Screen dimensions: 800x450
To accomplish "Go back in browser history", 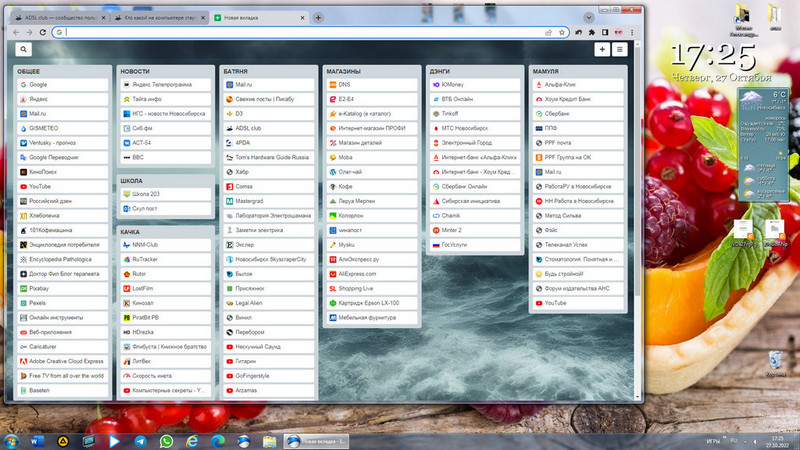I will click(x=16, y=32).
